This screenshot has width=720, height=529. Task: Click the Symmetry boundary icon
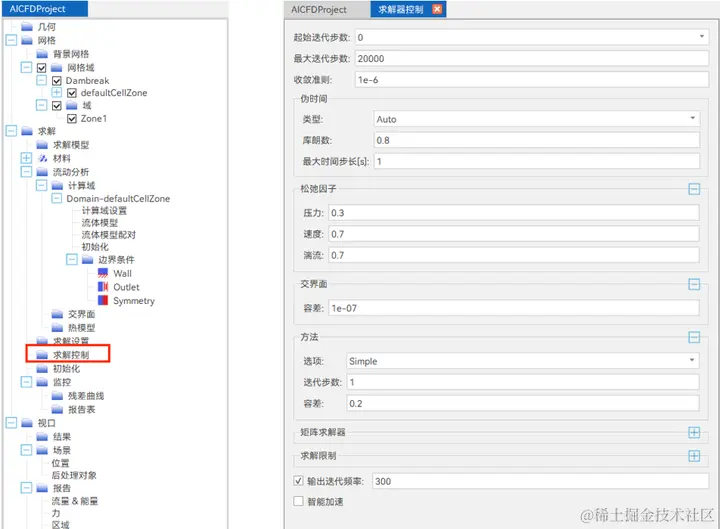(x=103, y=300)
